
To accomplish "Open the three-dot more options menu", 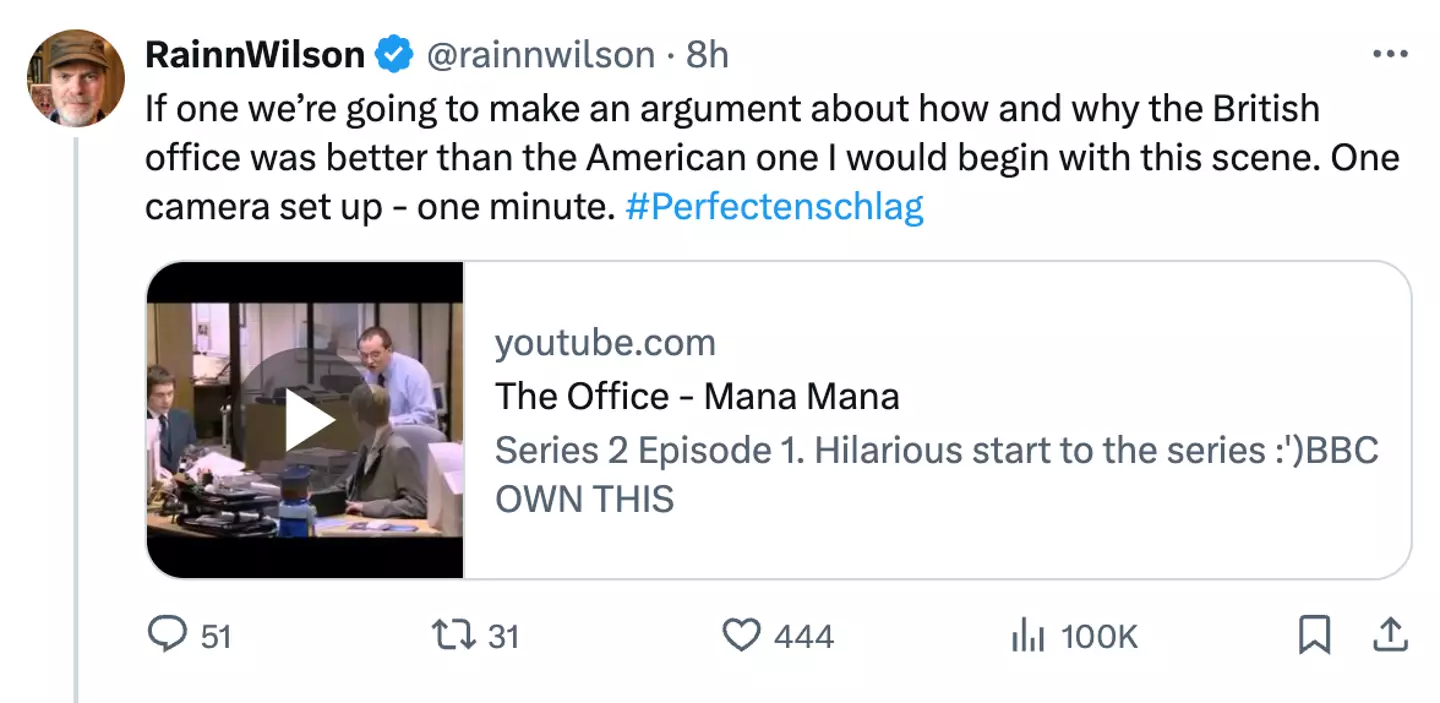I will (x=1390, y=54).
